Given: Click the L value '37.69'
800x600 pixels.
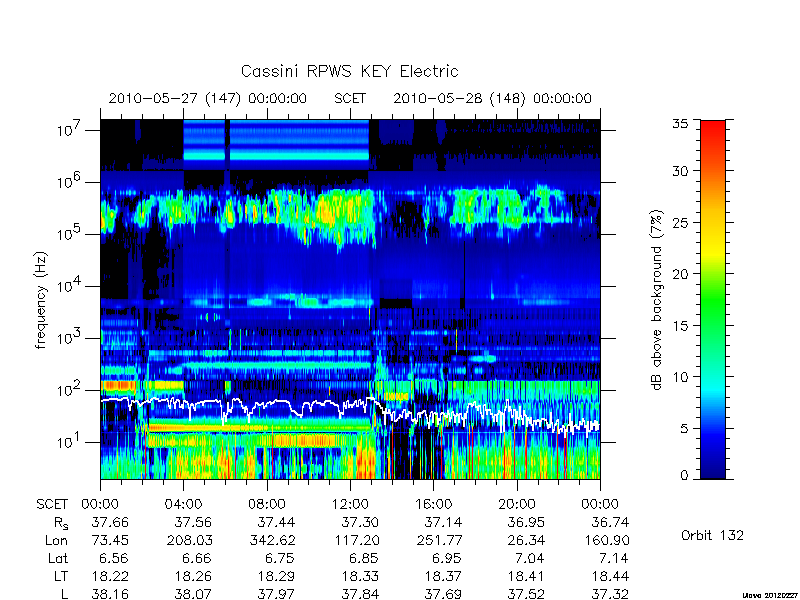Looking at the screenshot, I should (443, 594).
